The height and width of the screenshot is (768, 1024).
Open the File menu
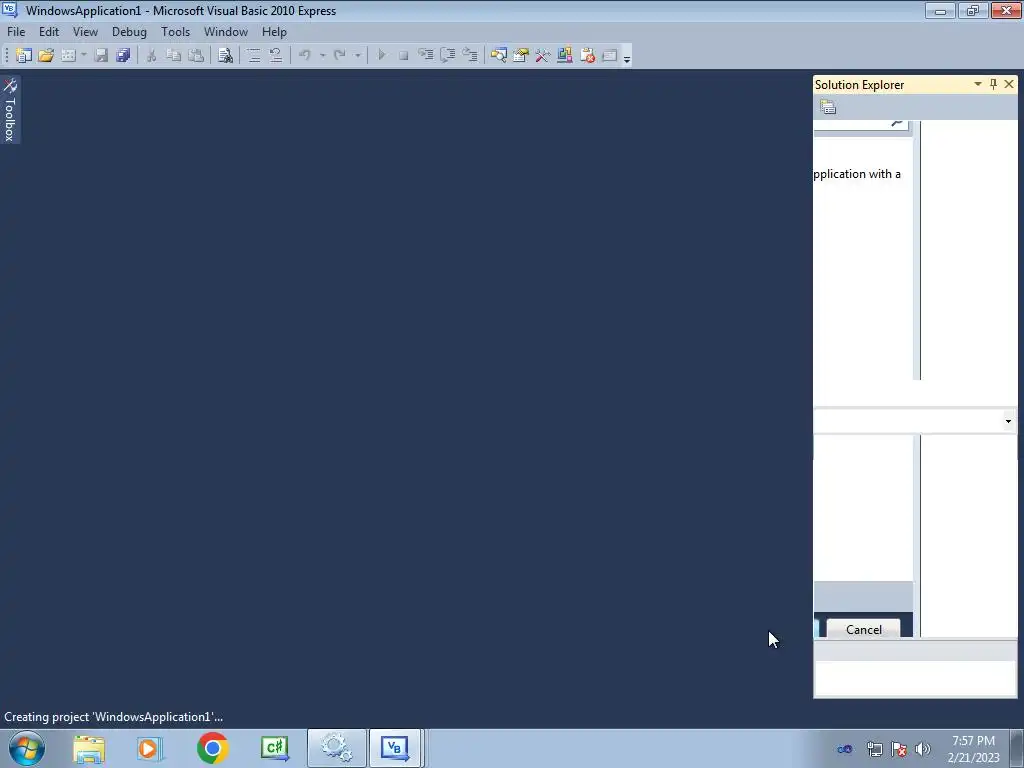[x=16, y=31]
